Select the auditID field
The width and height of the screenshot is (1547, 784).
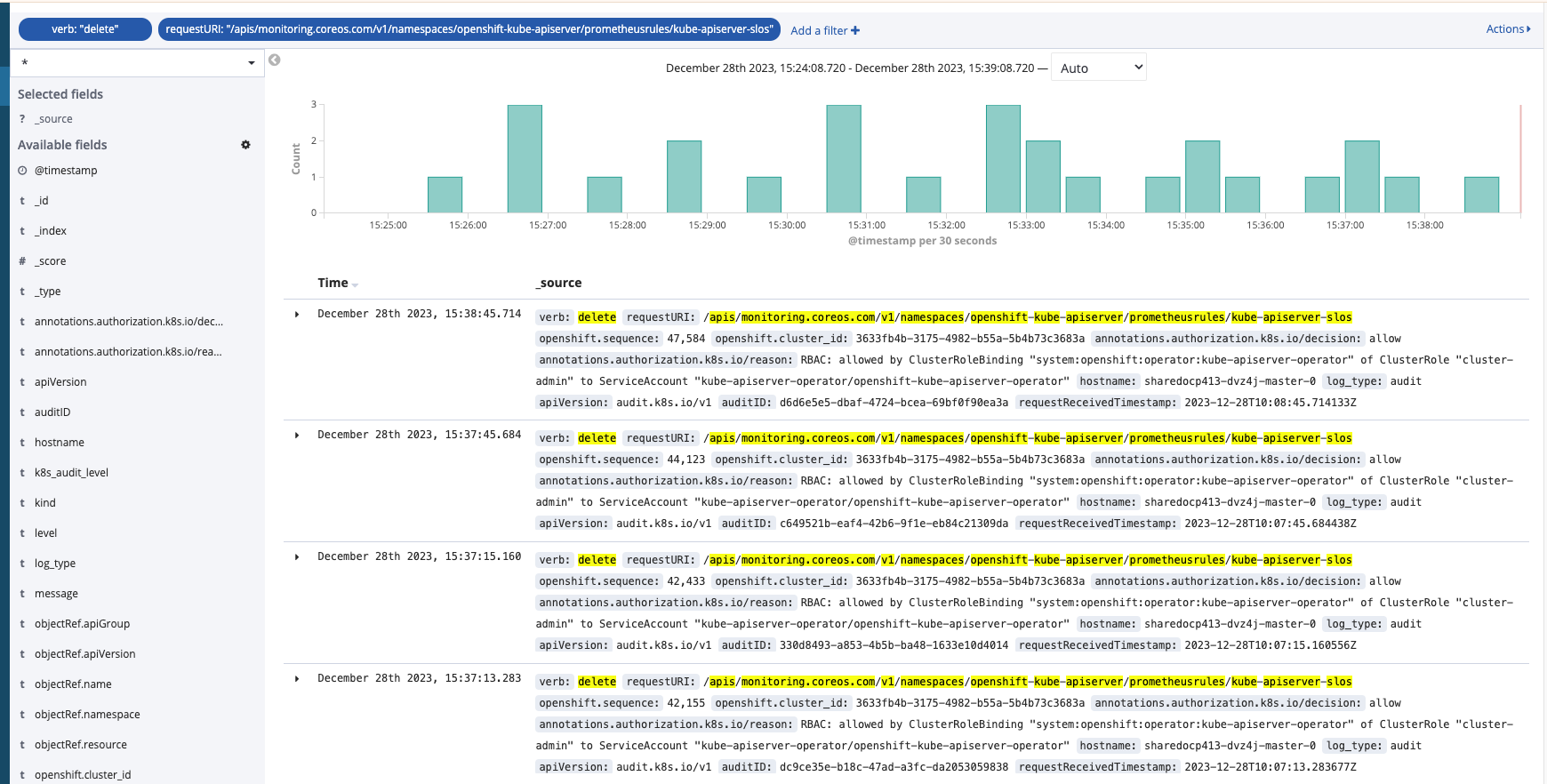[52, 412]
